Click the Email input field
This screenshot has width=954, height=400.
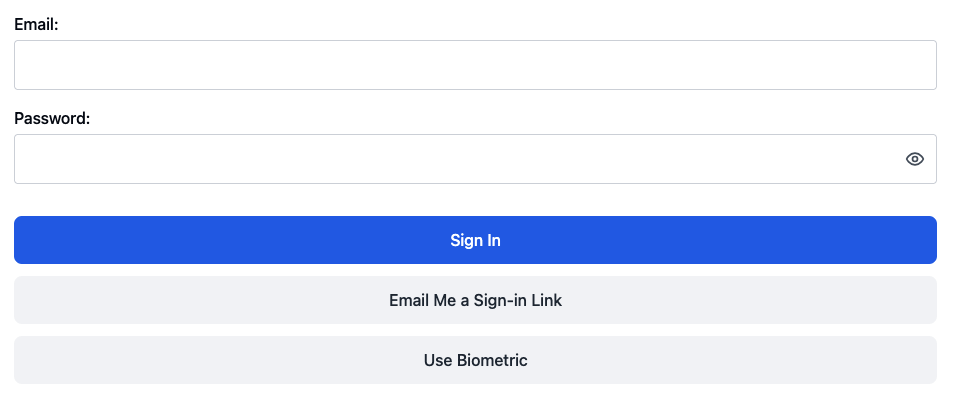click(x=475, y=65)
